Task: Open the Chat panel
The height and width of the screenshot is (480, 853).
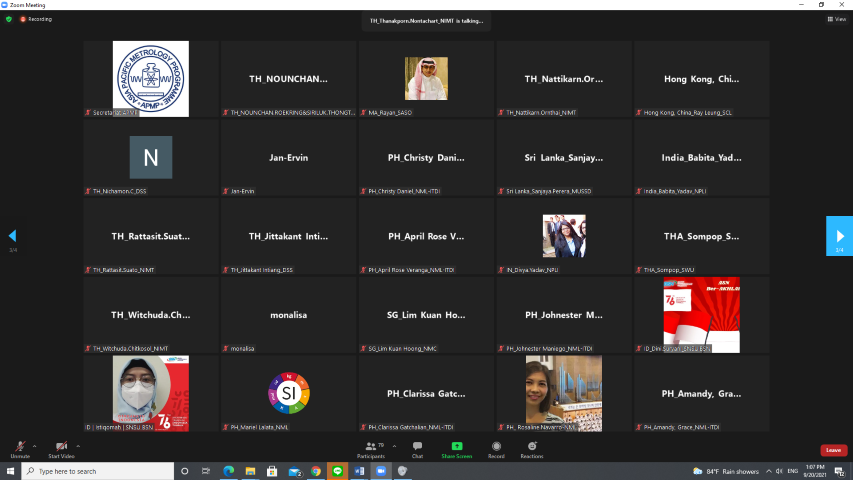Action: coord(417,447)
